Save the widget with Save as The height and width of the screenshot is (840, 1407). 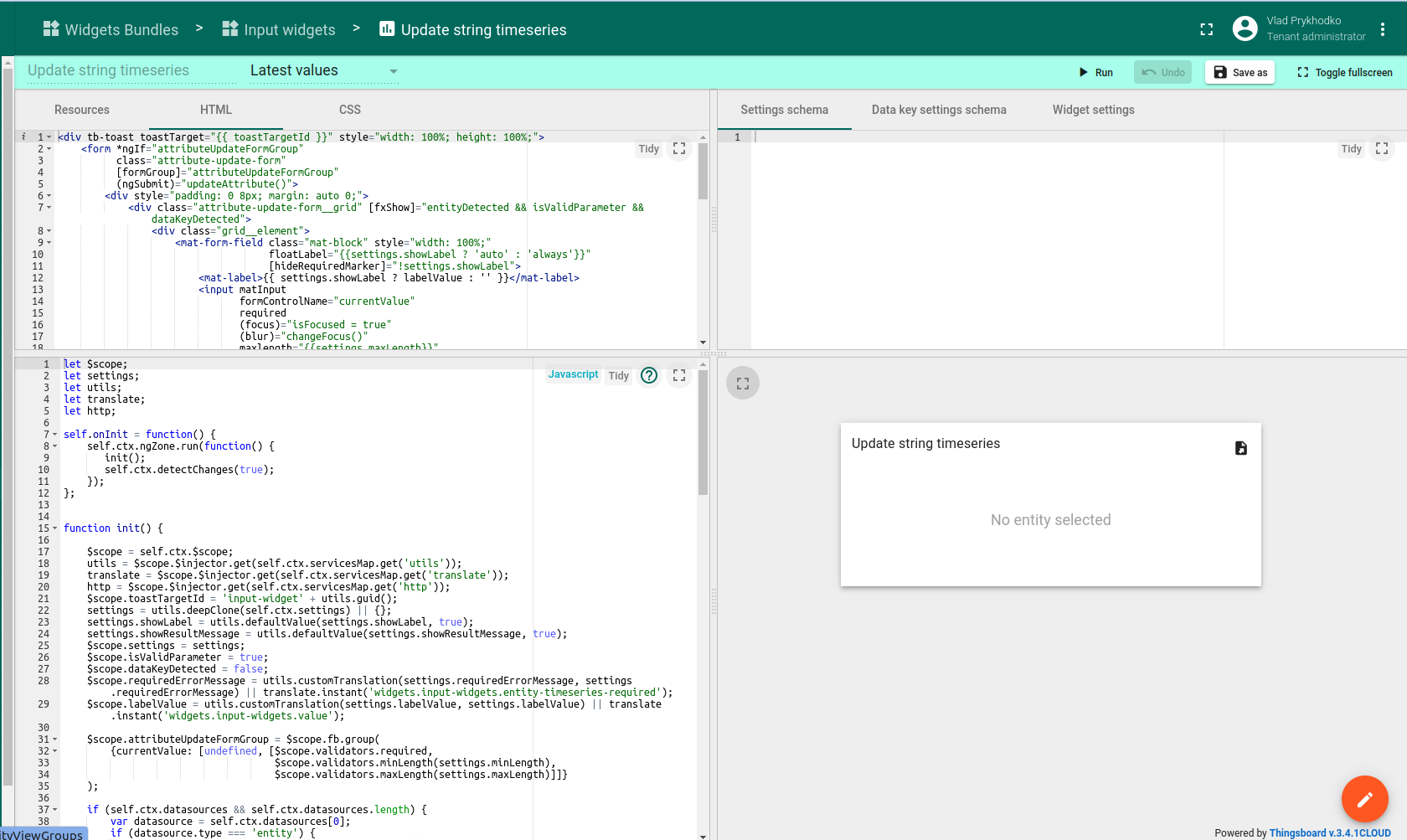pos(1239,72)
